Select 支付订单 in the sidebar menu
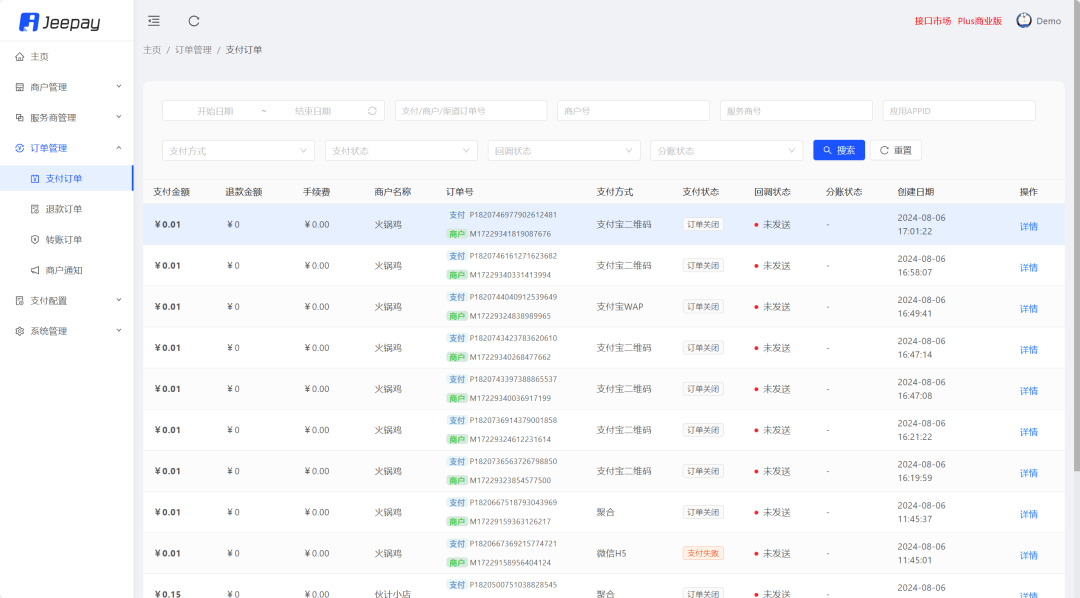1080x598 pixels. point(64,179)
